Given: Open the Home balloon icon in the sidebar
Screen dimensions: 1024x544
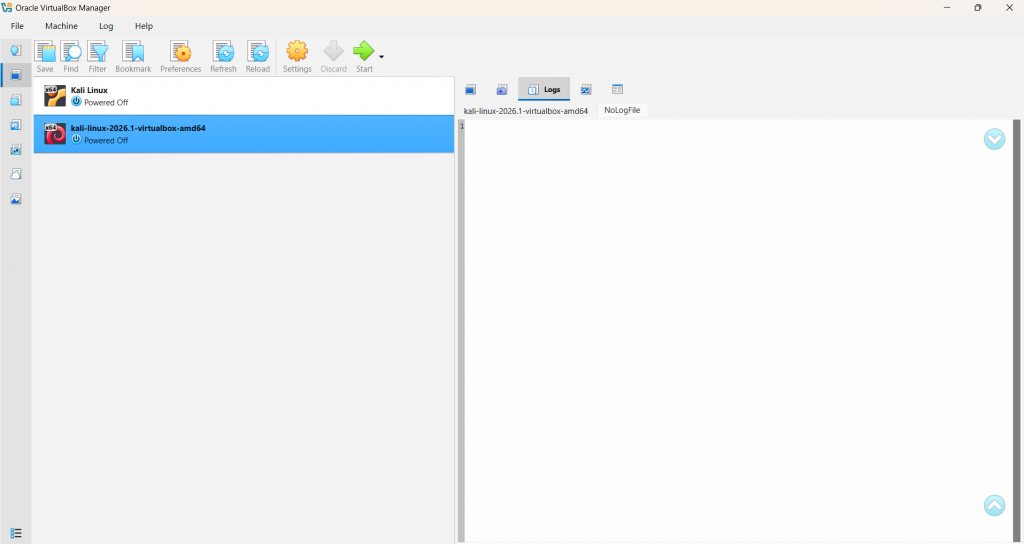Looking at the screenshot, I should pos(16,50).
